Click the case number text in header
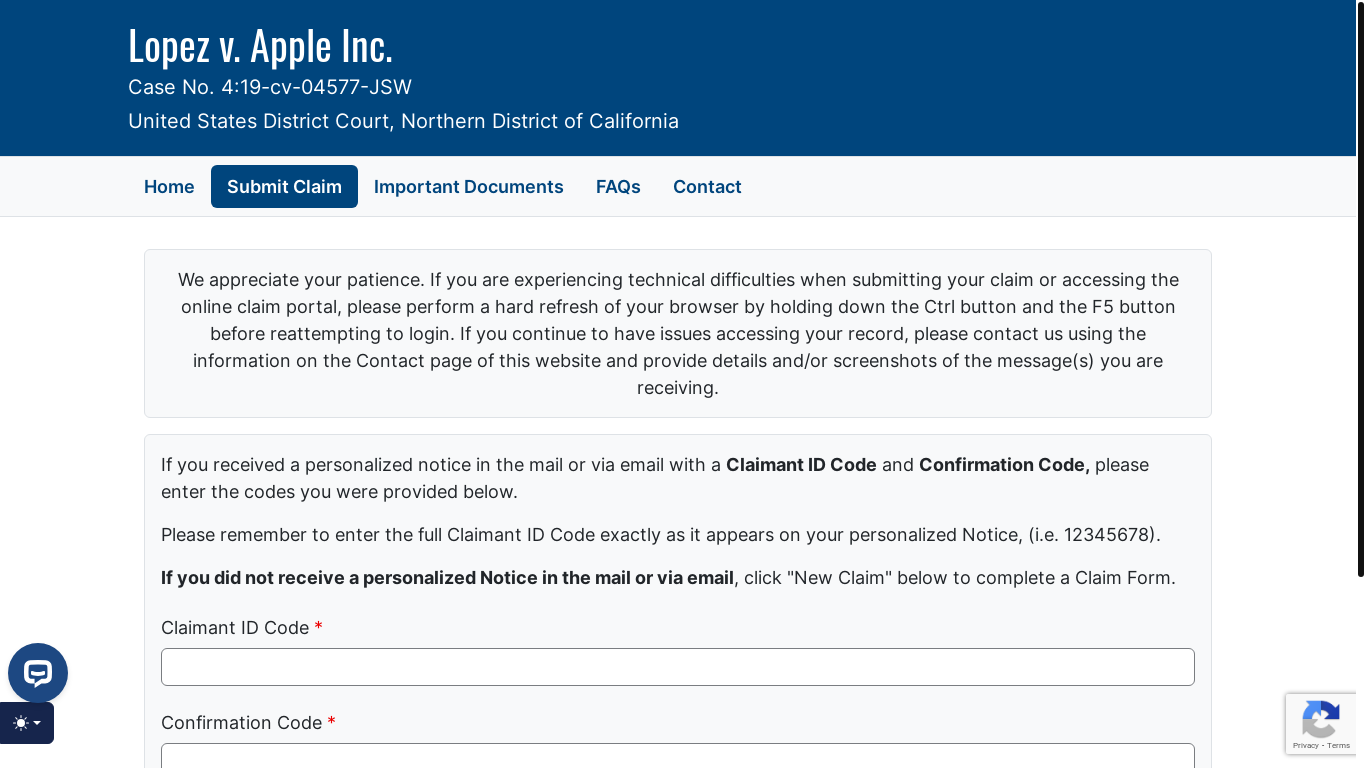The height and width of the screenshot is (768, 1366). (x=270, y=87)
